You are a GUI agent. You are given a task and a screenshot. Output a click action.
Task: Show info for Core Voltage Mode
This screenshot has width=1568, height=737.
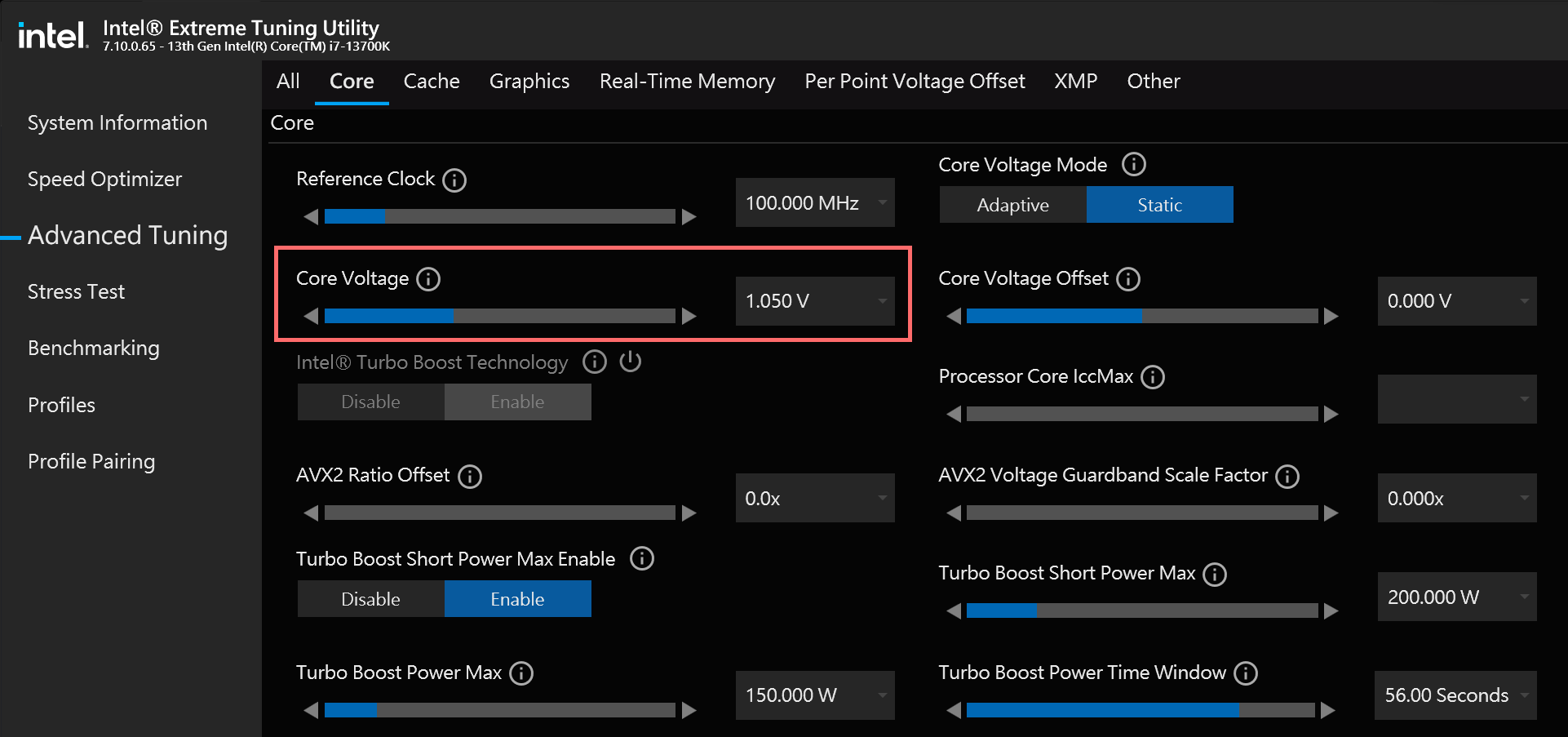(x=1134, y=165)
